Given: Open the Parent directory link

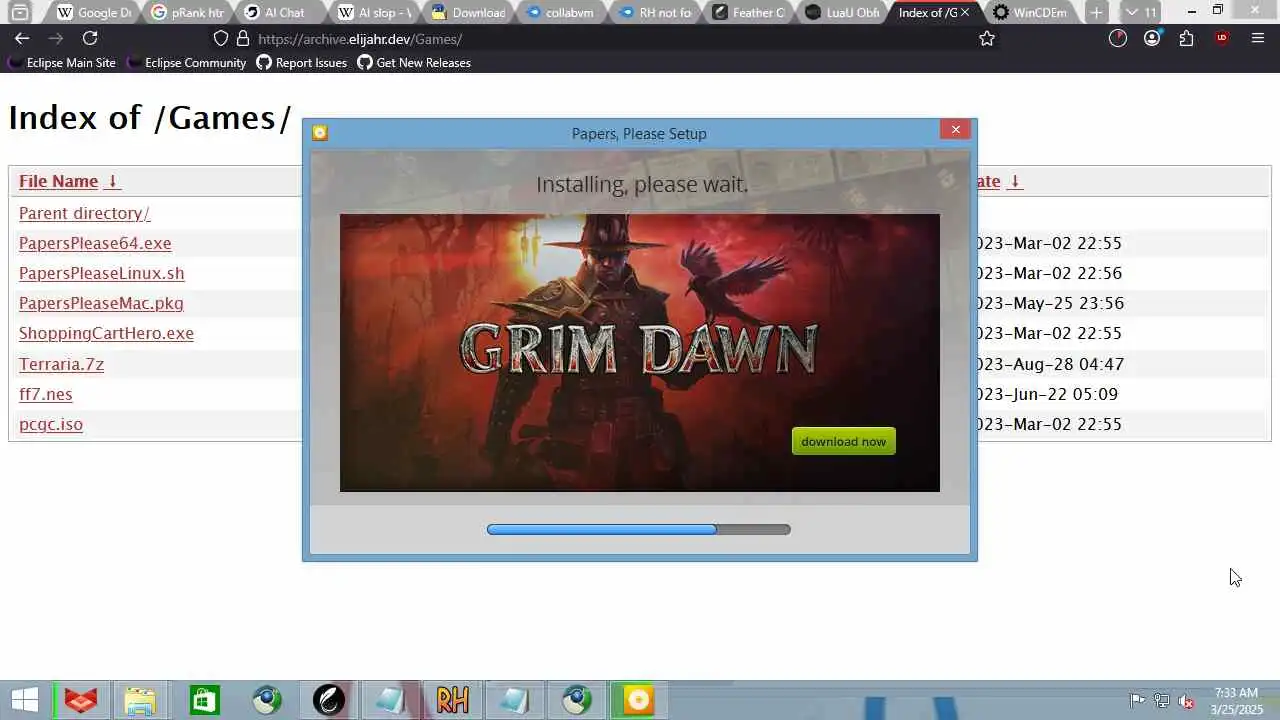Looking at the screenshot, I should click(84, 213).
